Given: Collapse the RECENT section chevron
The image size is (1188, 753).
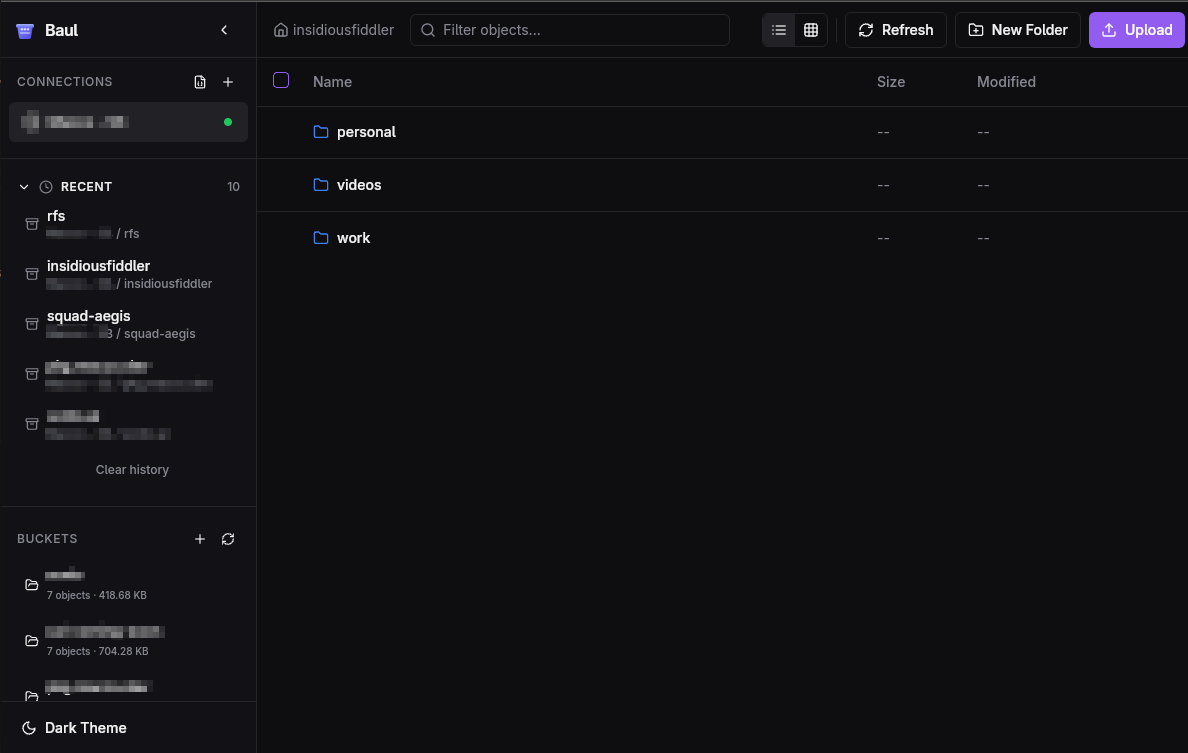Looking at the screenshot, I should point(23,186).
